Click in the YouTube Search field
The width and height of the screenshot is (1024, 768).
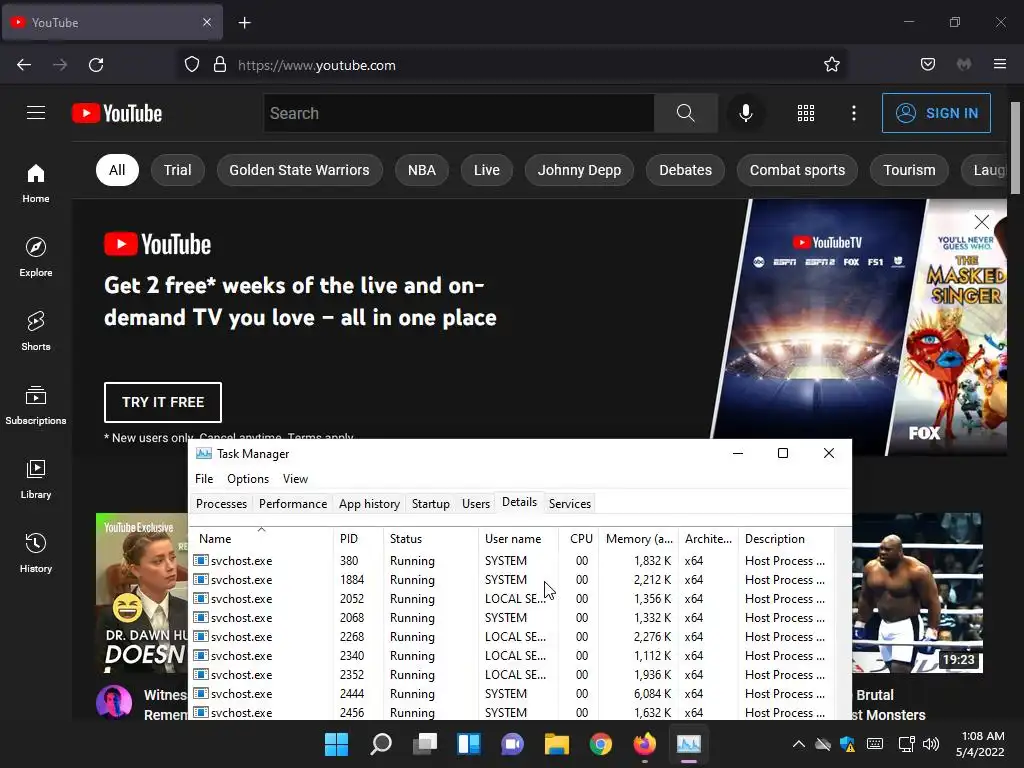458,113
